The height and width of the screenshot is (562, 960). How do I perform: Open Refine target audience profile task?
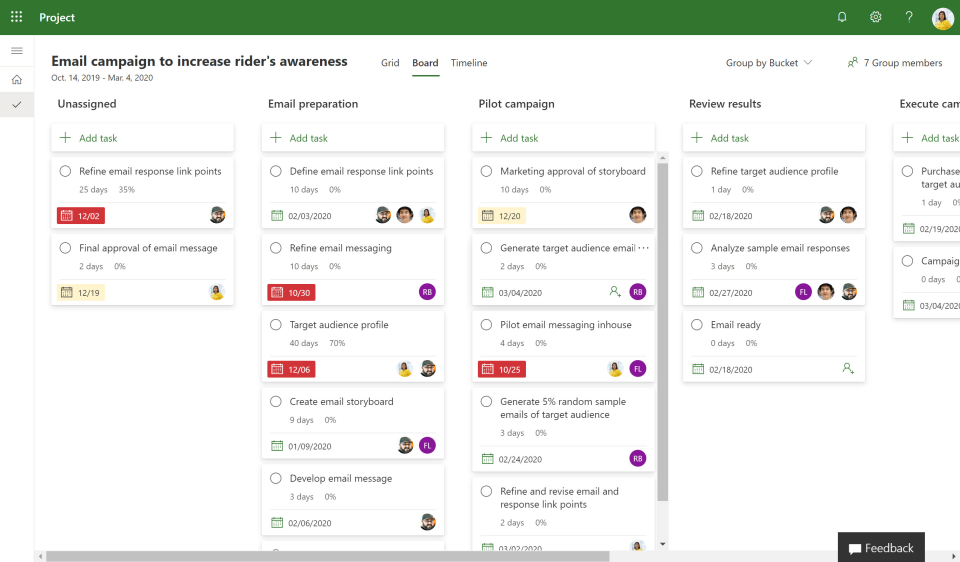pyautogui.click(x=774, y=193)
